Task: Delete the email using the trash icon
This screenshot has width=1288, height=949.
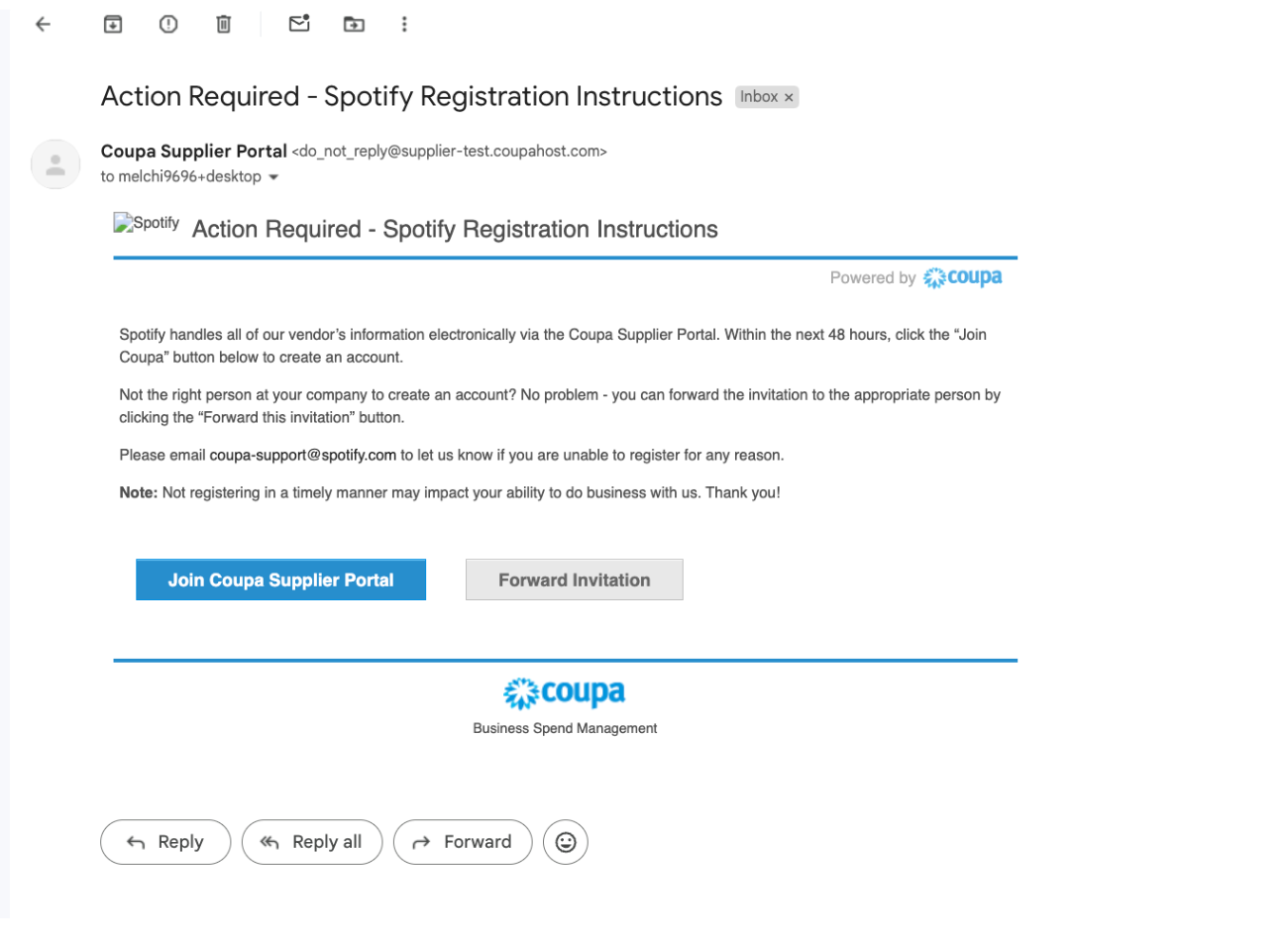Action: [223, 24]
